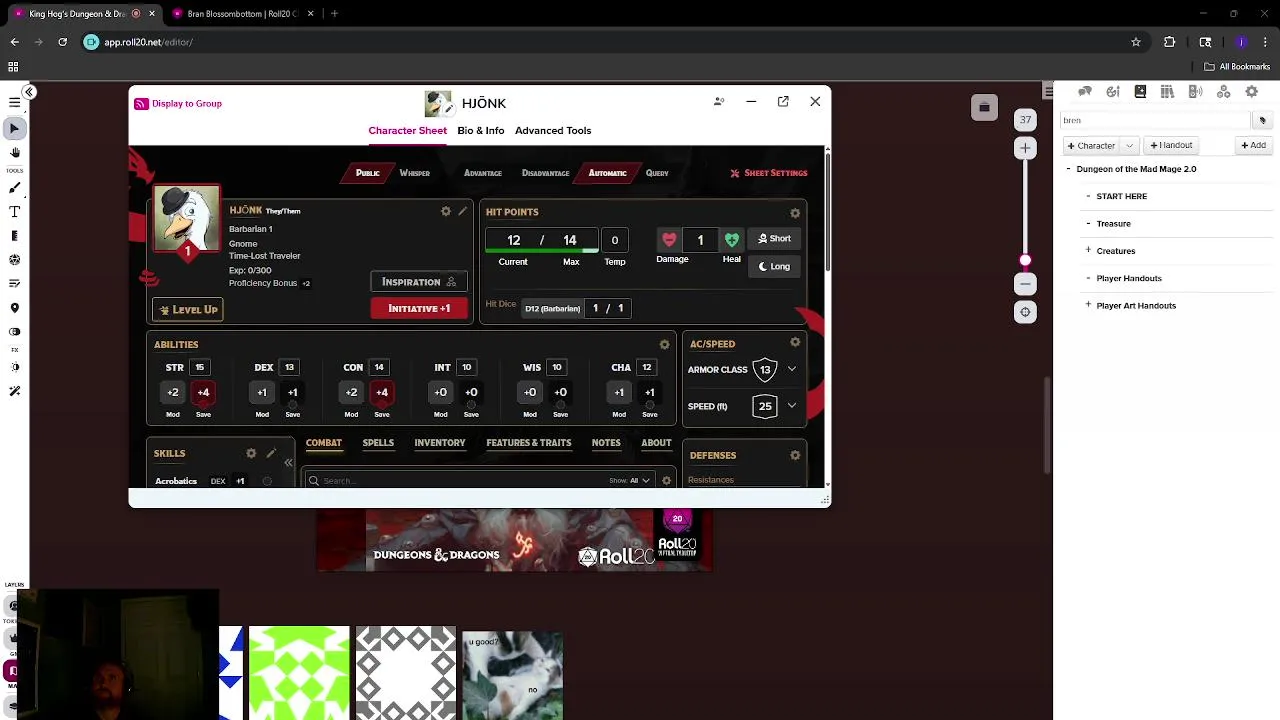This screenshot has width=1280, height=720.
Task: Click the zoom-in plus button
Action: [x=1025, y=148]
